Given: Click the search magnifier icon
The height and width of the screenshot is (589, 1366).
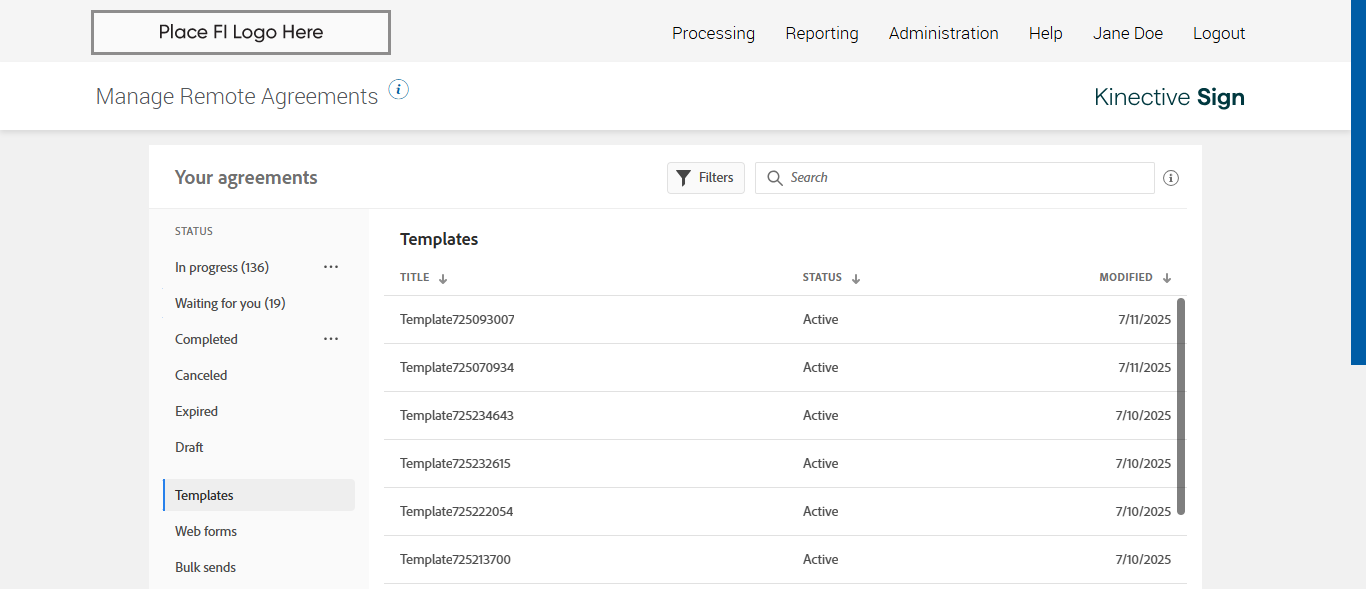Looking at the screenshot, I should point(774,178).
